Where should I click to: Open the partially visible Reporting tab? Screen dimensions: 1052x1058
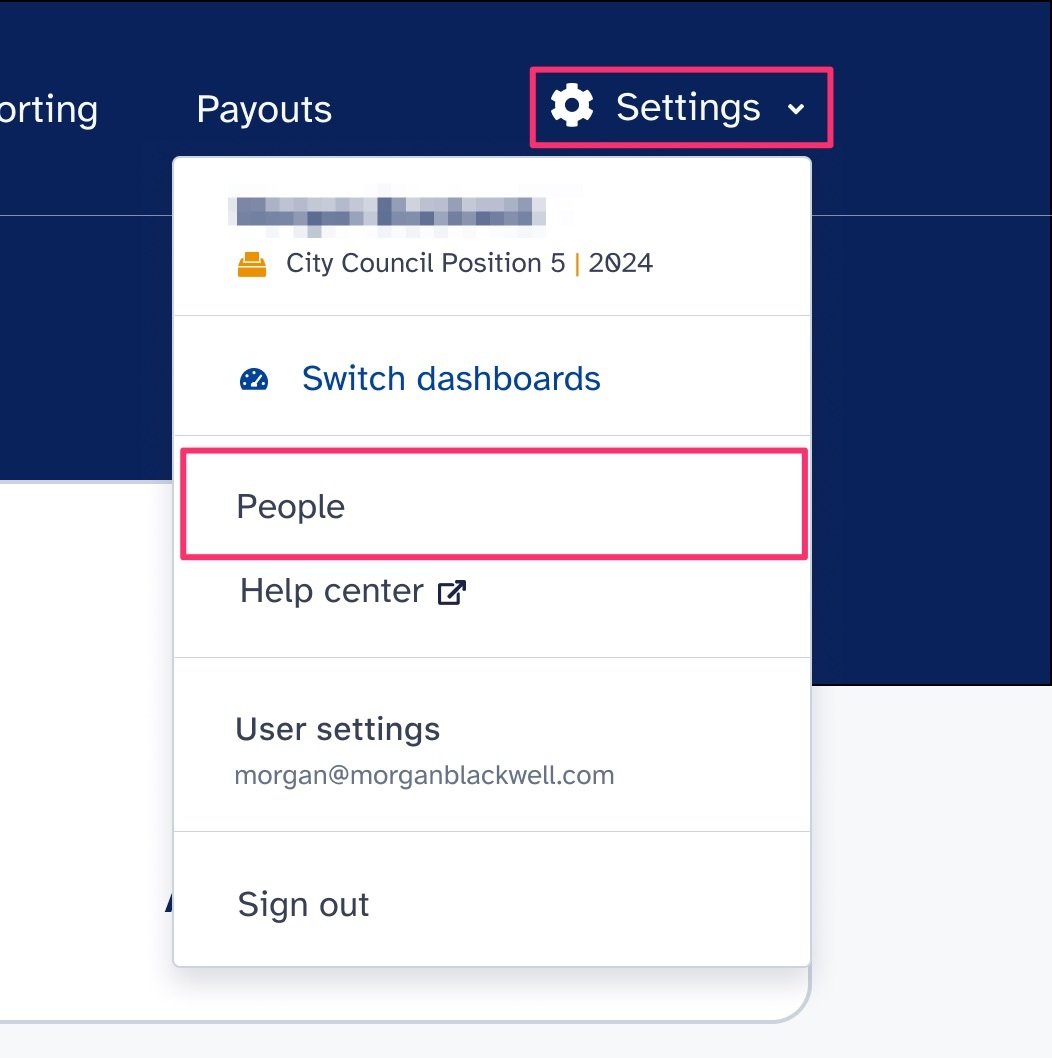(48, 109)
